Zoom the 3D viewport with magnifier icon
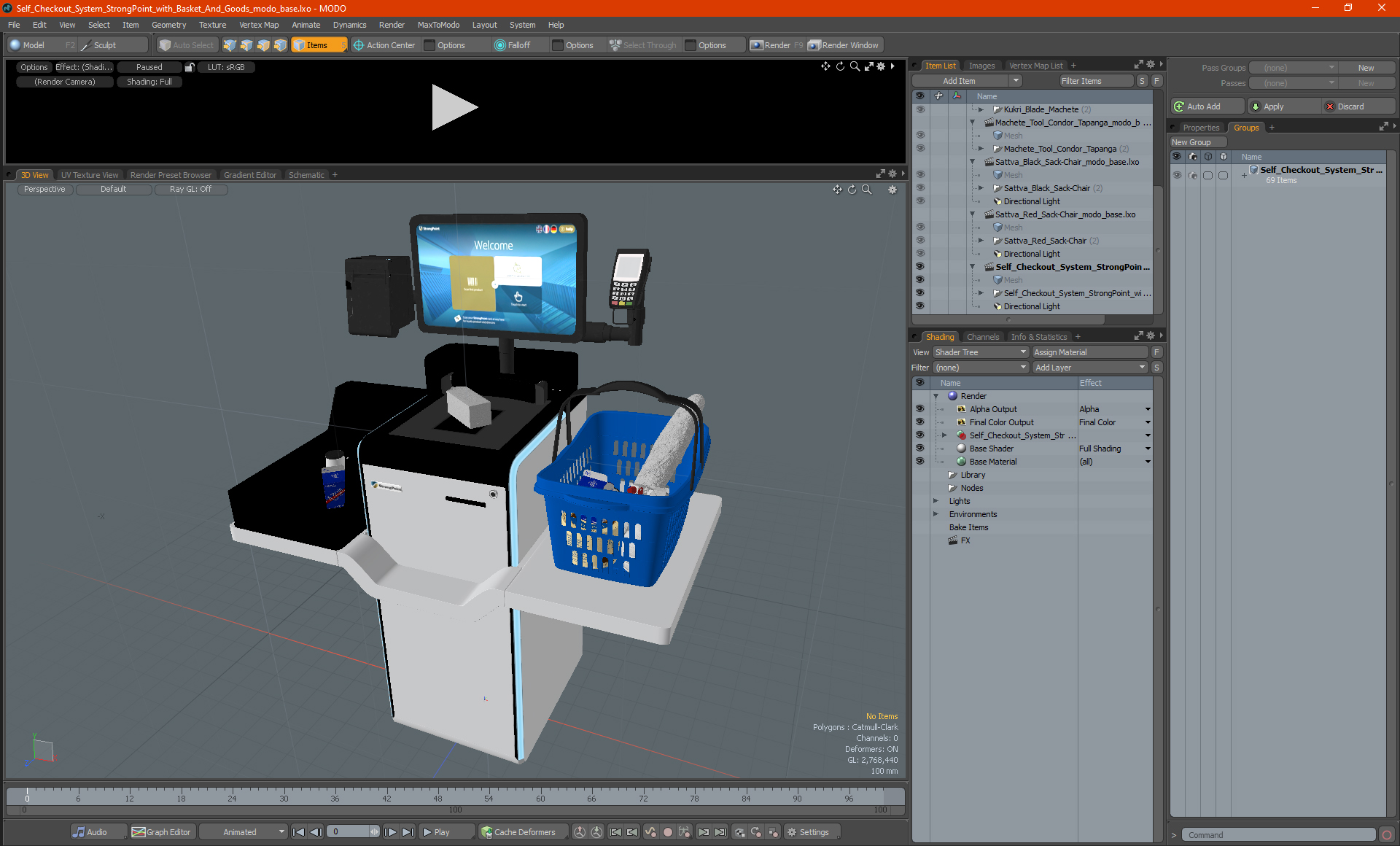The width and height of the screenshot is (1400, 846). tap(867, 190)
